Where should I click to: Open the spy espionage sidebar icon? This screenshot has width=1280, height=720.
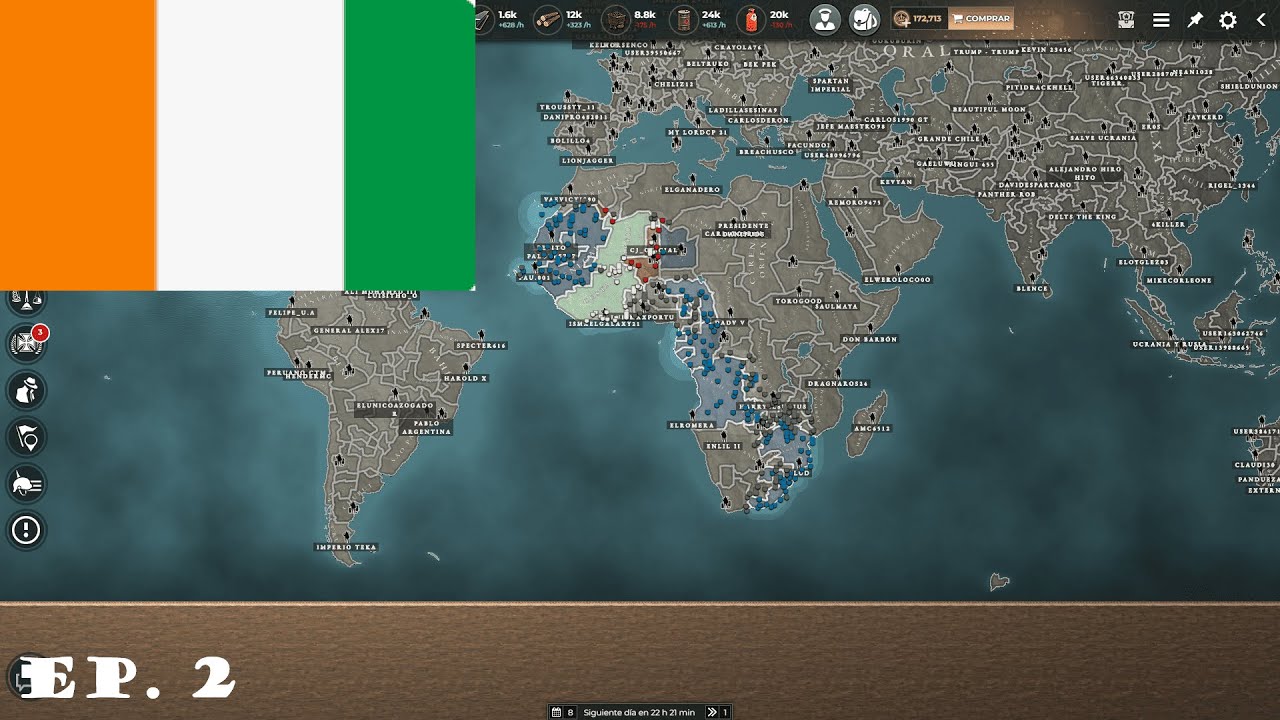[26, 390]
